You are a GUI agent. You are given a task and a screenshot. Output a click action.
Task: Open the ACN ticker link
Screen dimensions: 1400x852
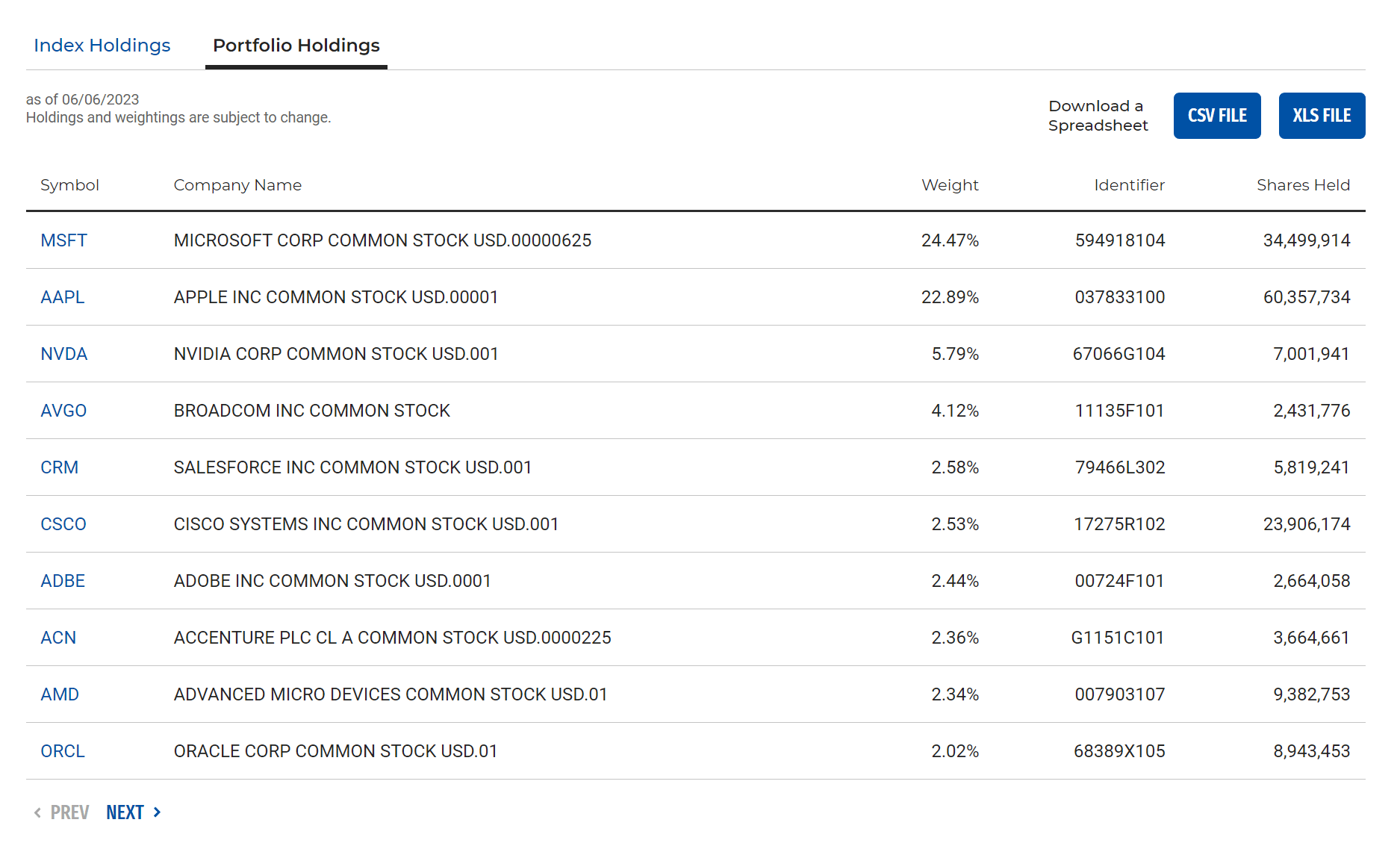(58, 638)
